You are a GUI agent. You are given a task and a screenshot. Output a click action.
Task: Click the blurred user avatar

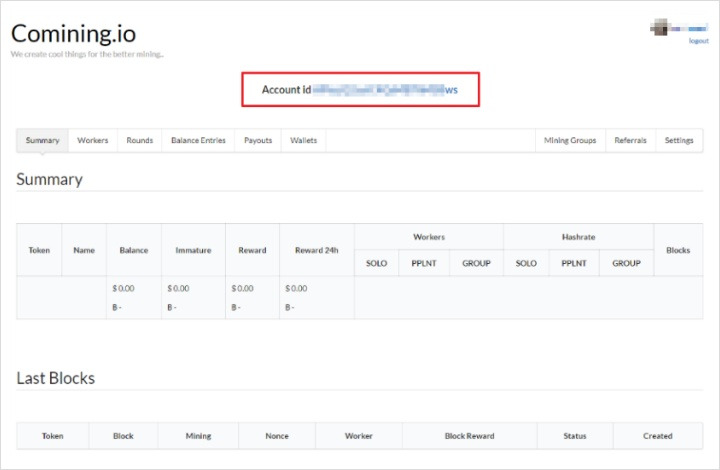pos(659,28)
